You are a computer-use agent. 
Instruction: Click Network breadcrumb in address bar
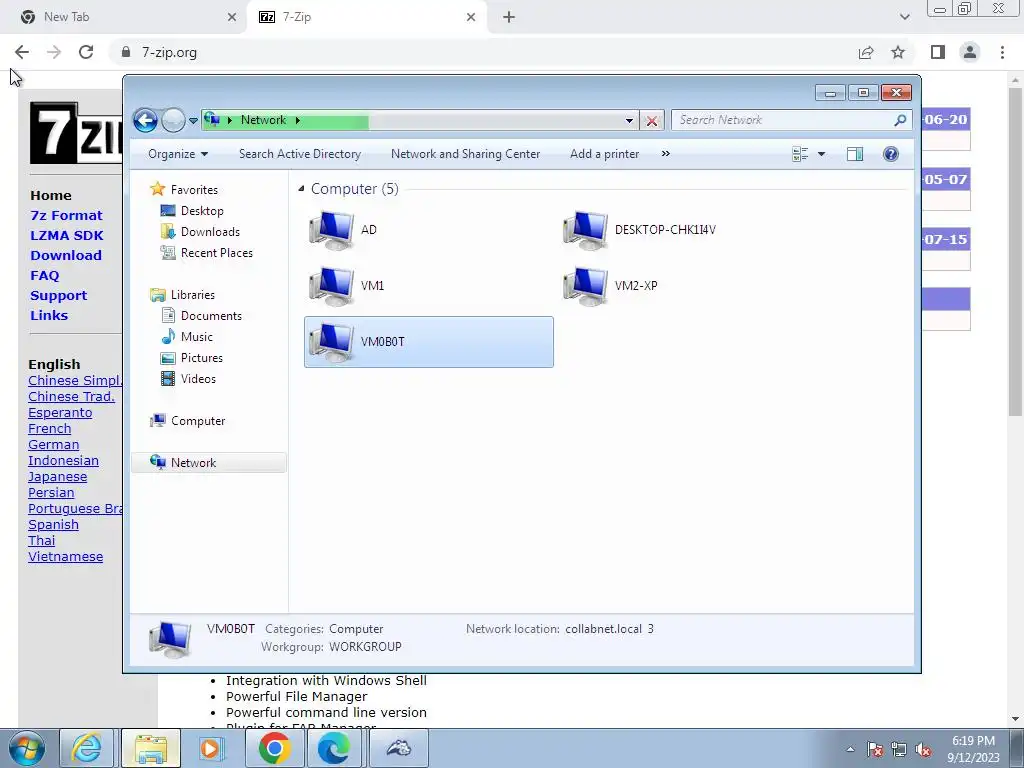263,120
